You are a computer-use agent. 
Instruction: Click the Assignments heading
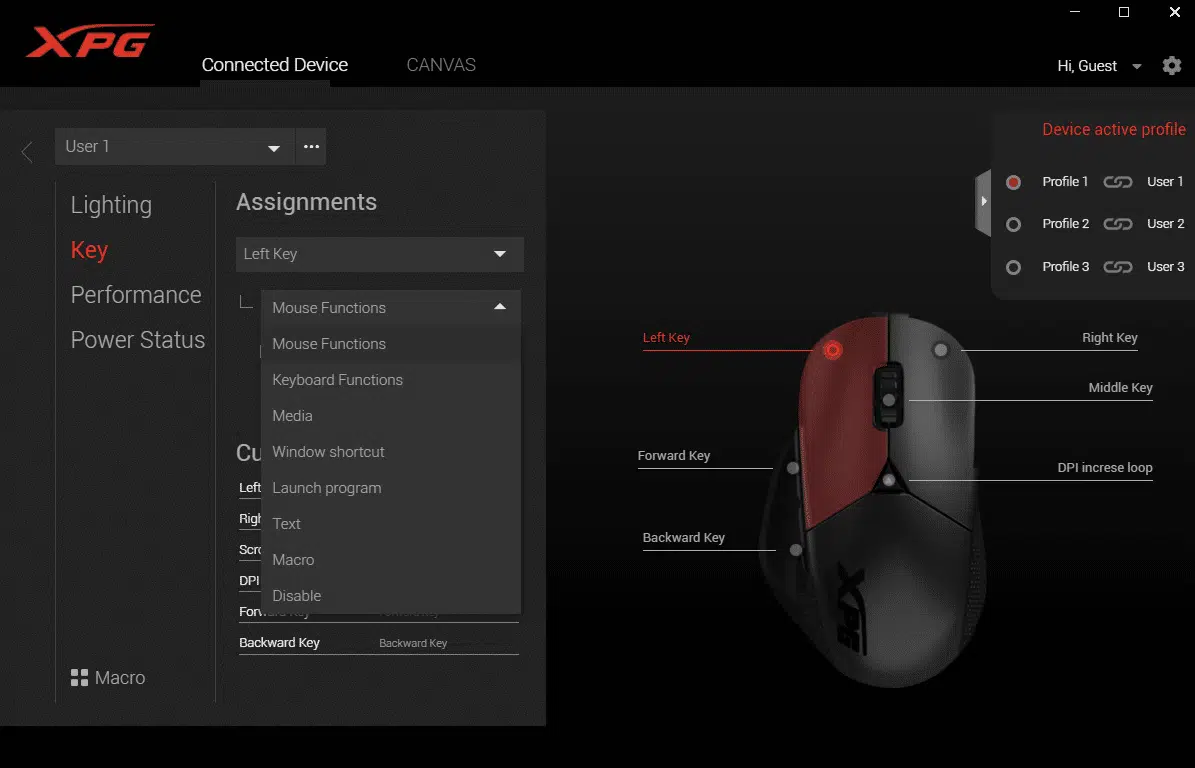click(306, 202)
